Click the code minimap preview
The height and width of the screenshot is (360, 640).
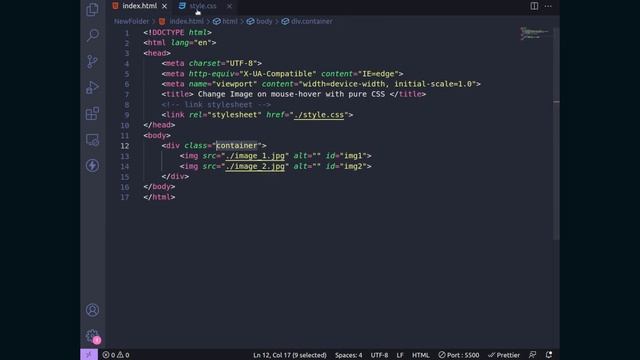coord(536,33)
